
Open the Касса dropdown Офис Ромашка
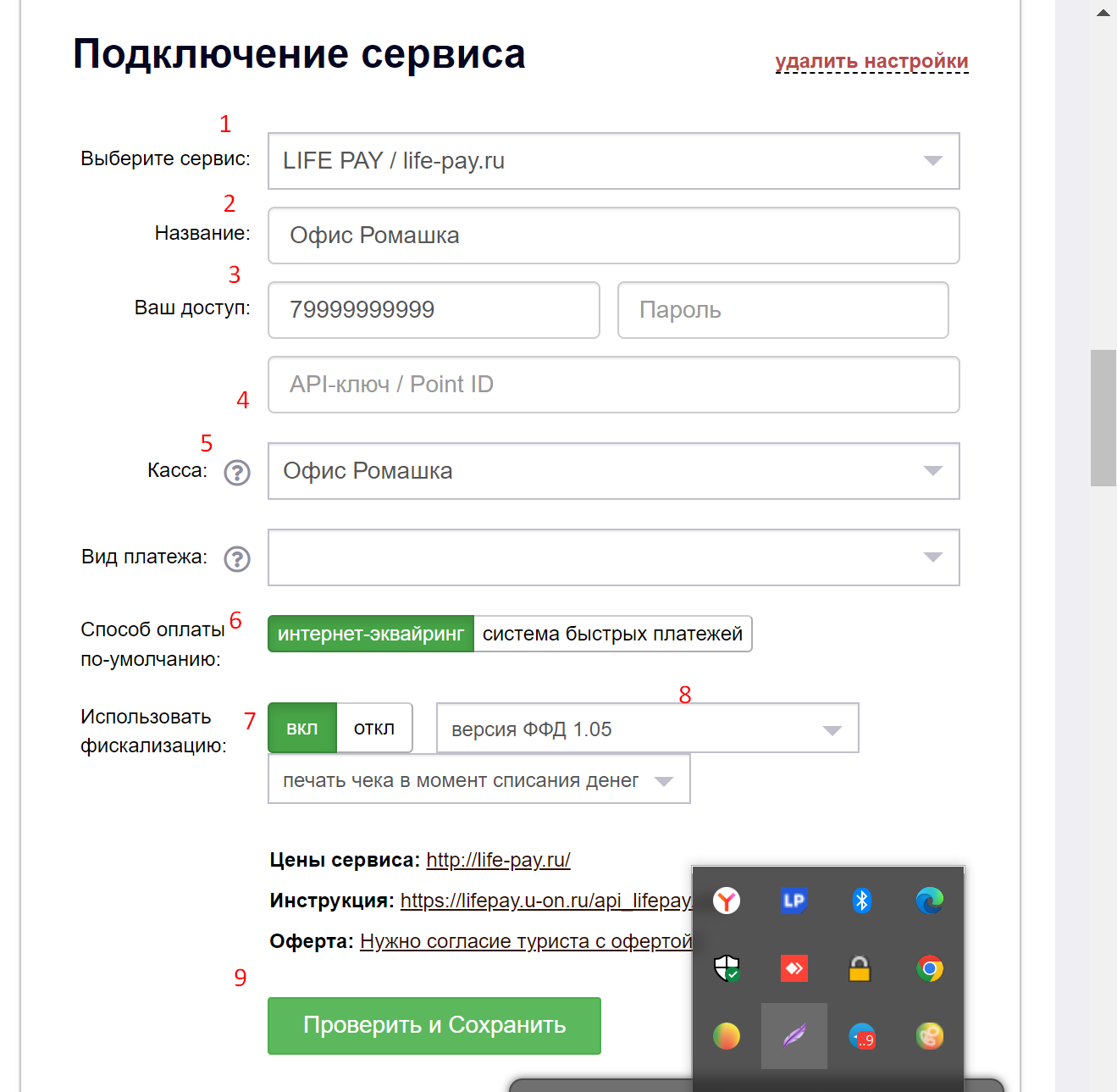click(x=614, y=471)
